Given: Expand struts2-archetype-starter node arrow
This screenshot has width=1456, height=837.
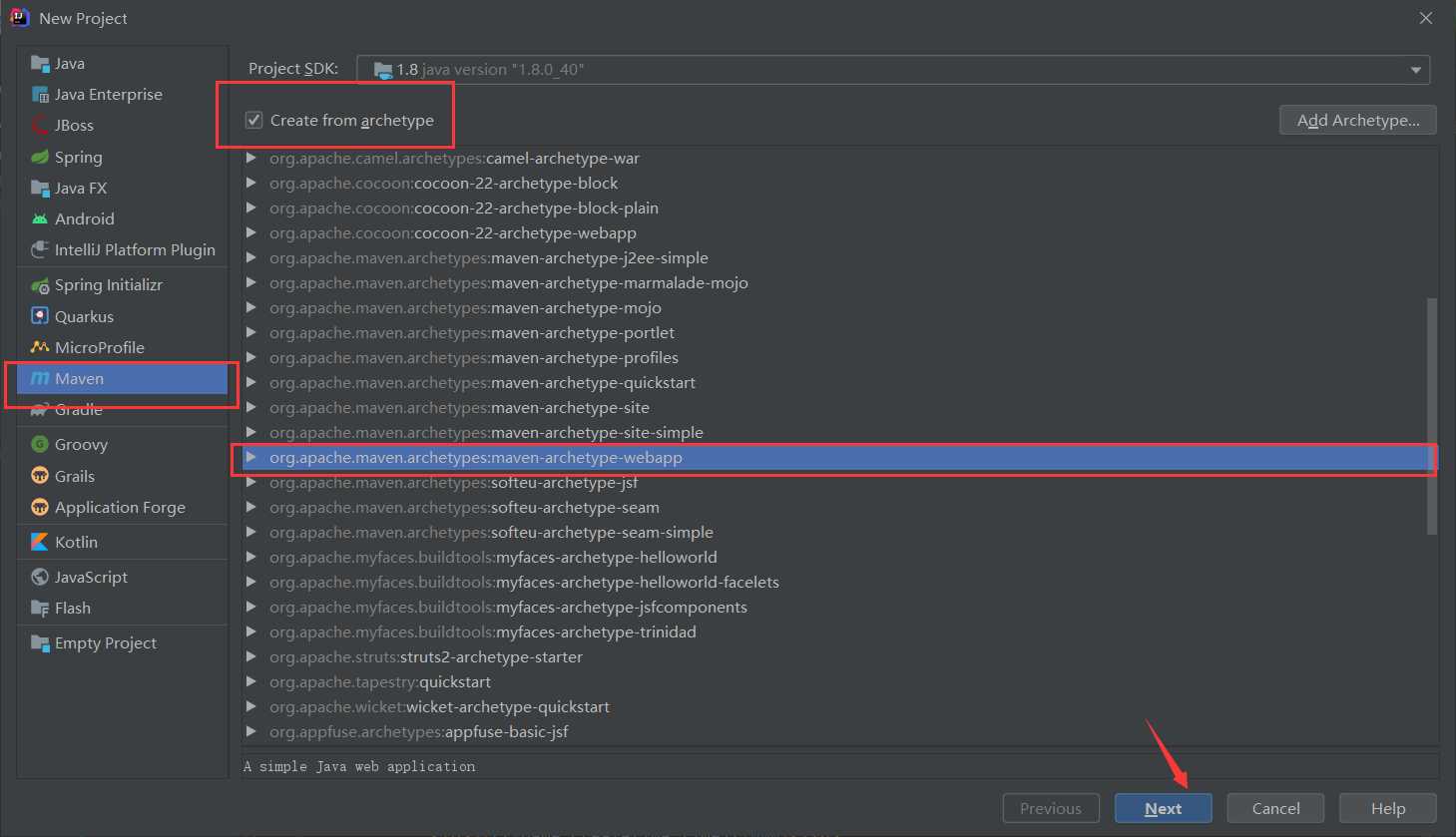Looking at the screenshot, I should 251,656.
